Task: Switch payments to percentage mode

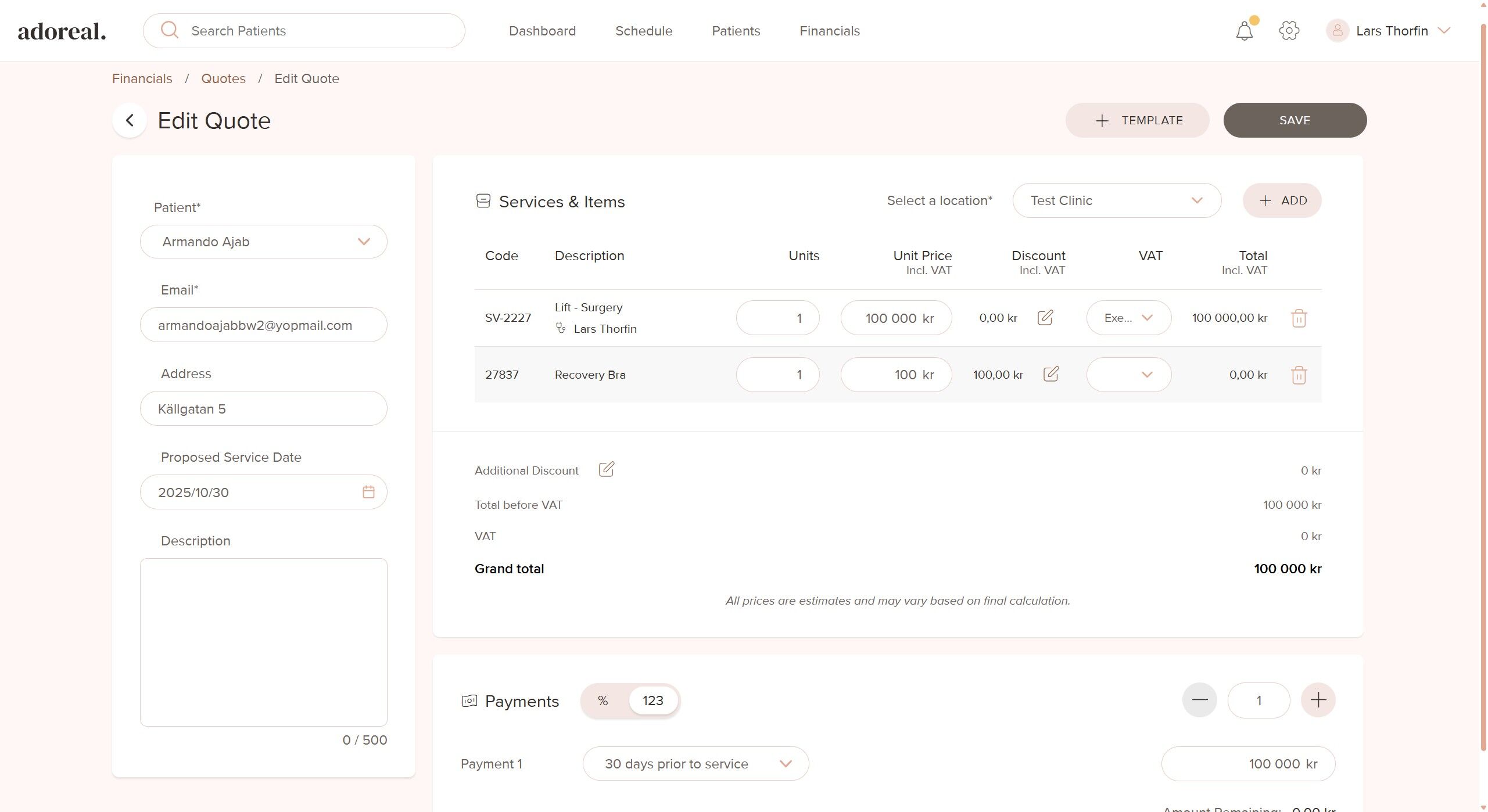Action: point(603,700)
